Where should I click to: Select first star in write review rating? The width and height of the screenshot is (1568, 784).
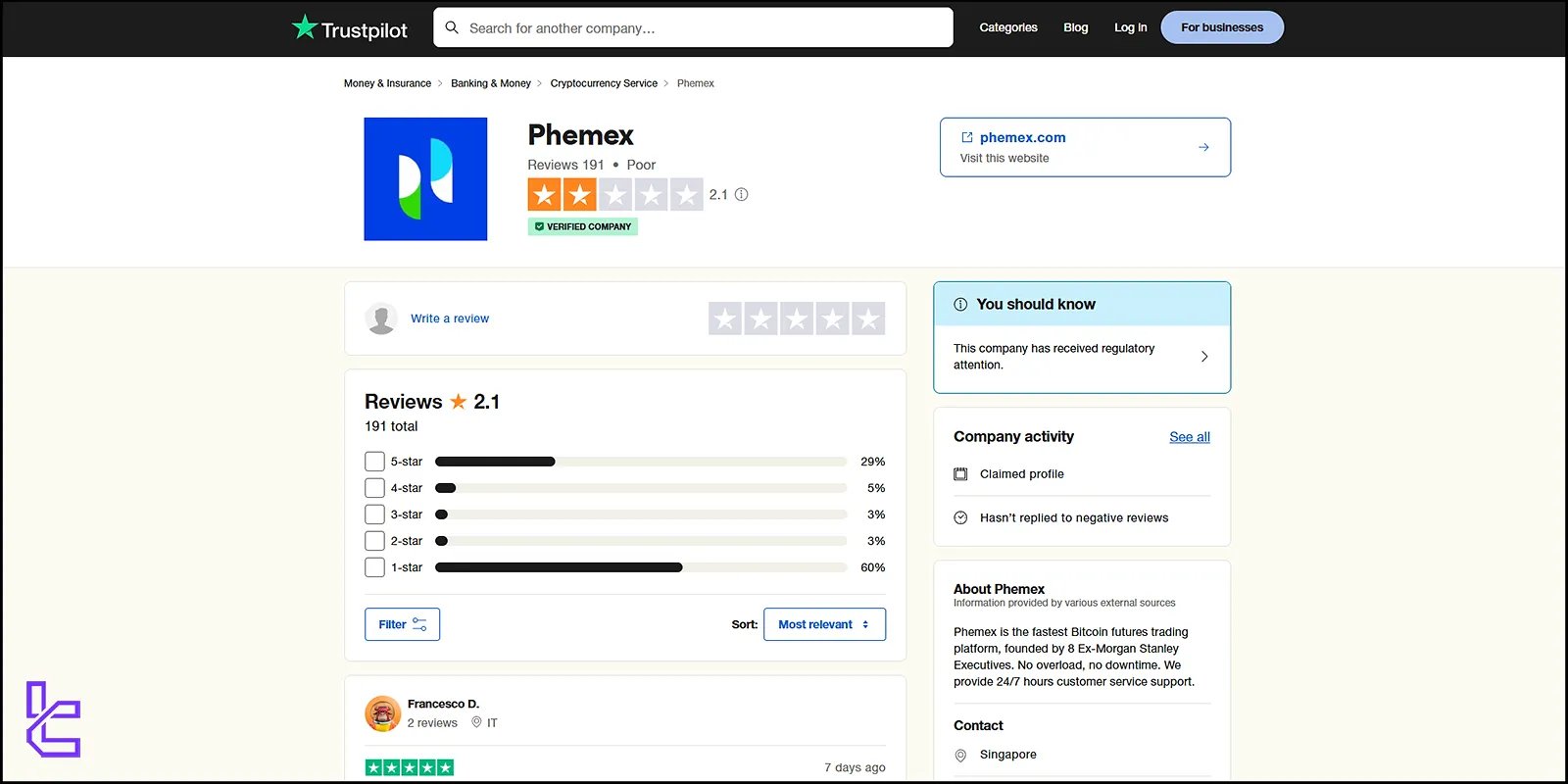pos(725,318)
